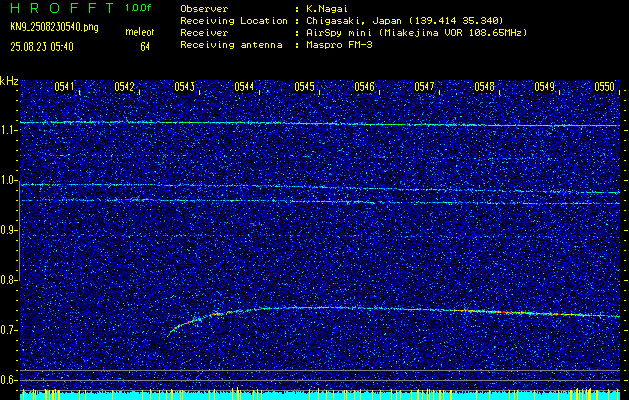Image resolution: width=629 pixels, height=400 pixels.
Task: Click the 0541 time marker
Action: pos(64,86)
